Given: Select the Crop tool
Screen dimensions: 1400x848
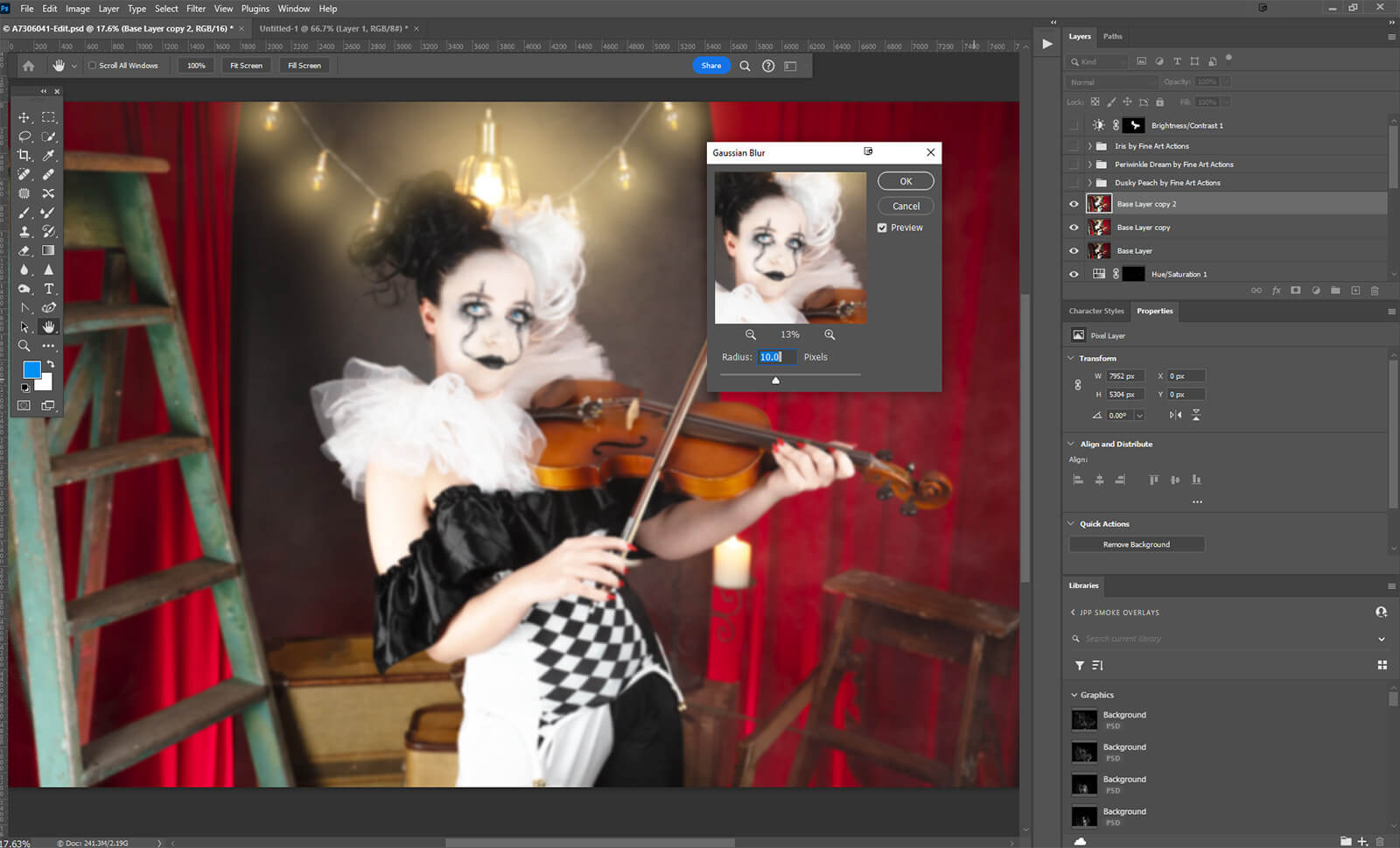Looking at the screenshot, I should click(x=24, y=156).
